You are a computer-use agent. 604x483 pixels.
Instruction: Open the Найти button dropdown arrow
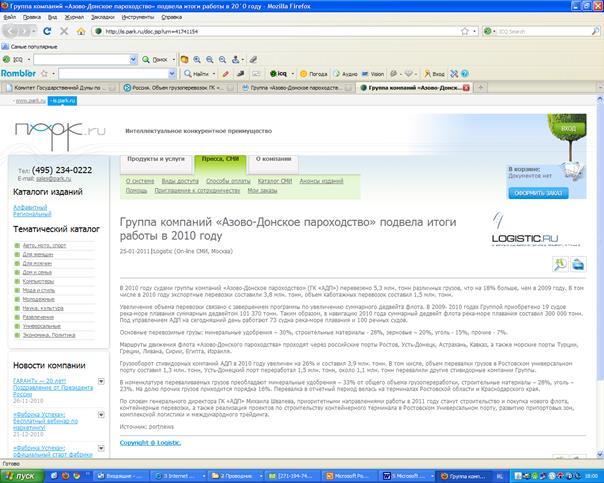[x=214, y=74]
